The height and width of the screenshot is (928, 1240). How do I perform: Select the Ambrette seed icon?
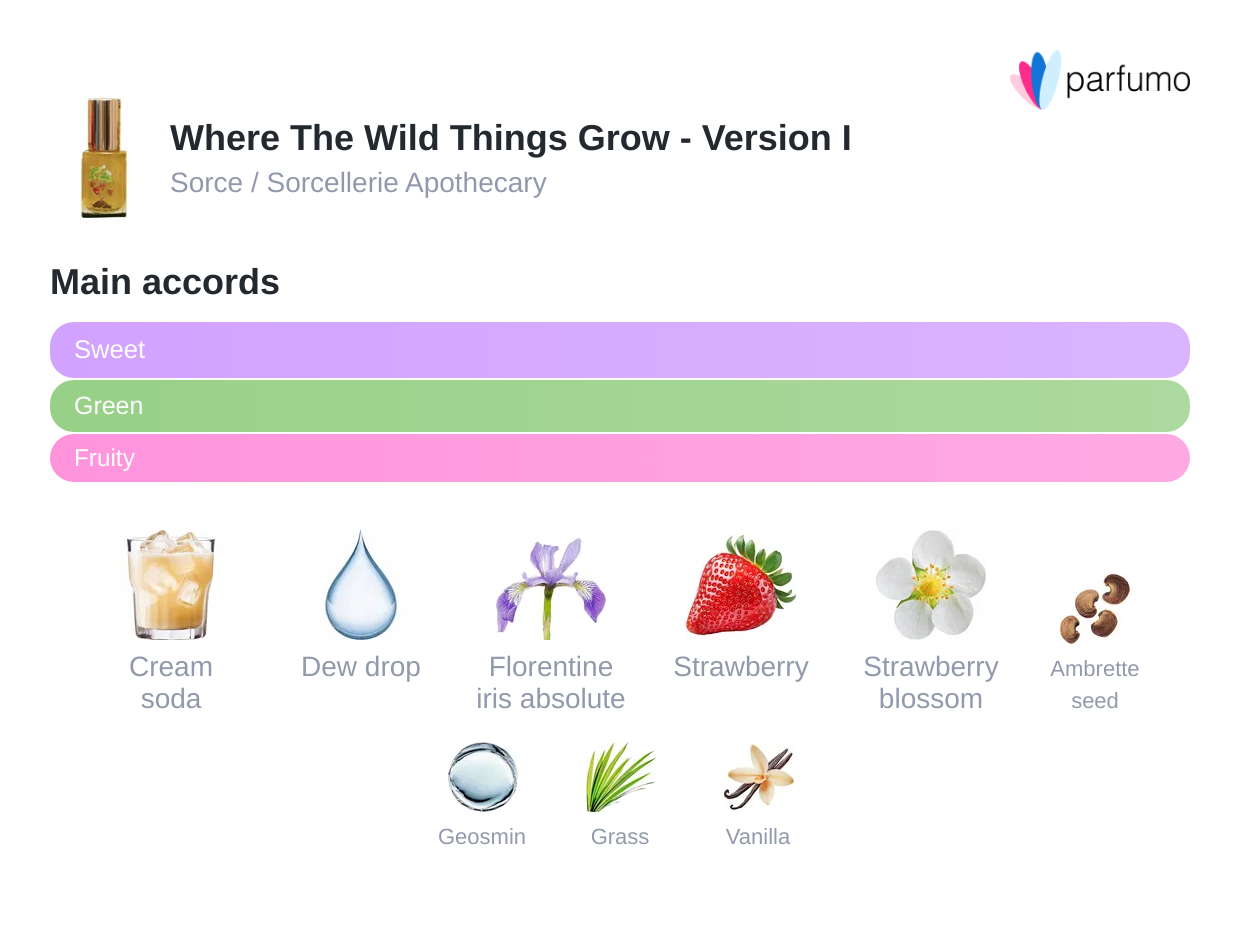1095,607
